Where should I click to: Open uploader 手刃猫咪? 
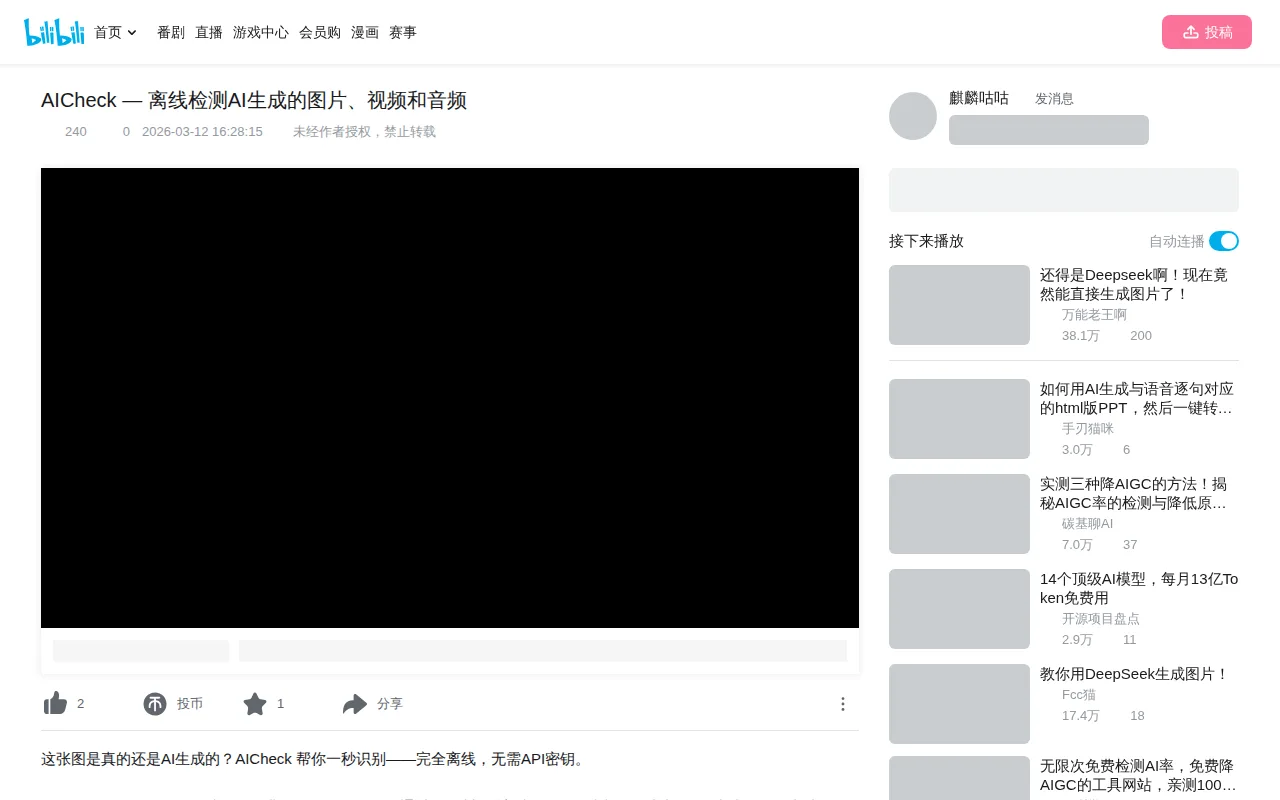[x=1088, y=428]
